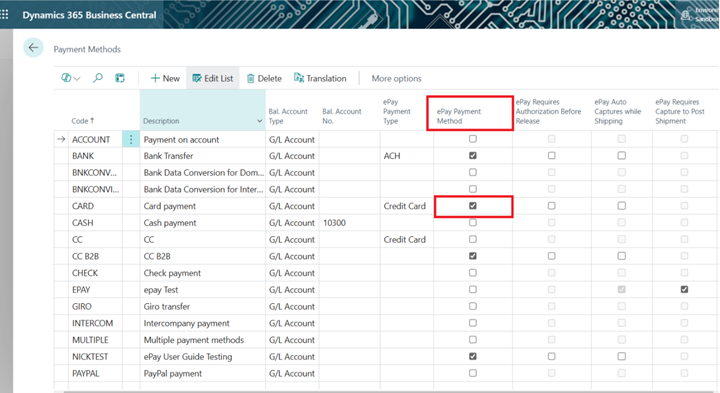This screenshot has height=393, width=720.
Task: Create a new payment method with New
Action: [x=165, y=79]
